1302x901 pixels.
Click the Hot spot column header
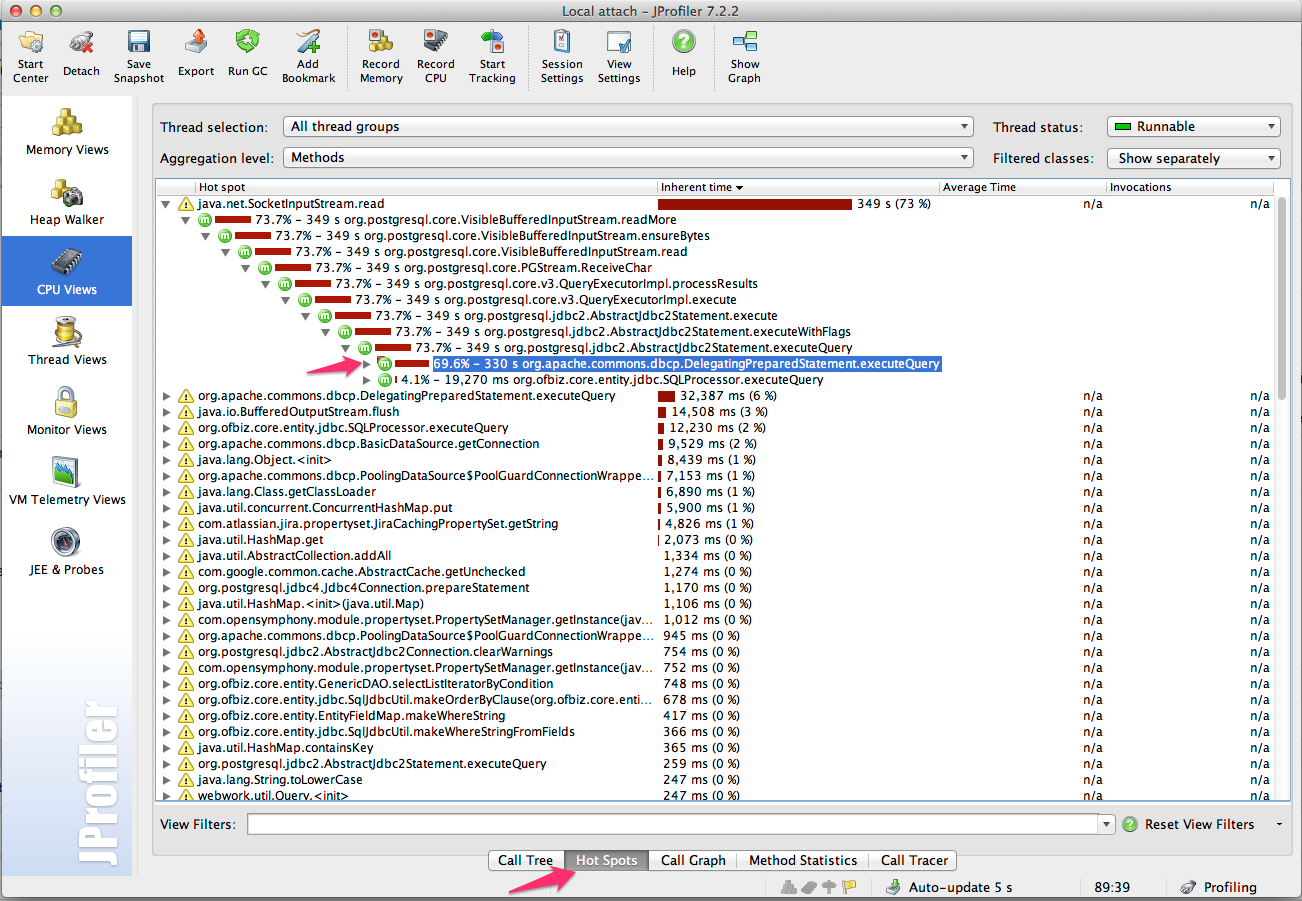(x=425, y=187)
